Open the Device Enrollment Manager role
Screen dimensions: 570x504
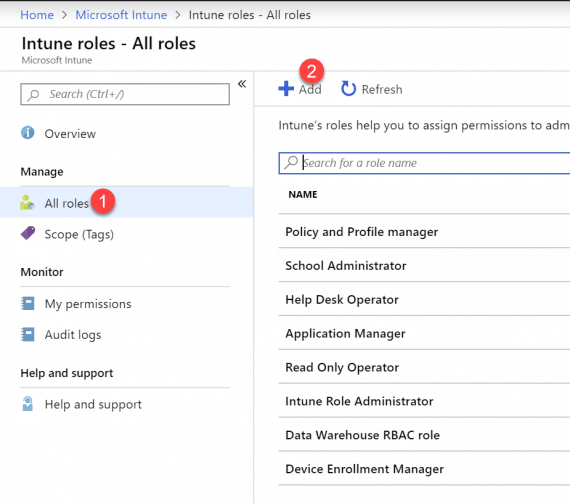tap(365, 469)
